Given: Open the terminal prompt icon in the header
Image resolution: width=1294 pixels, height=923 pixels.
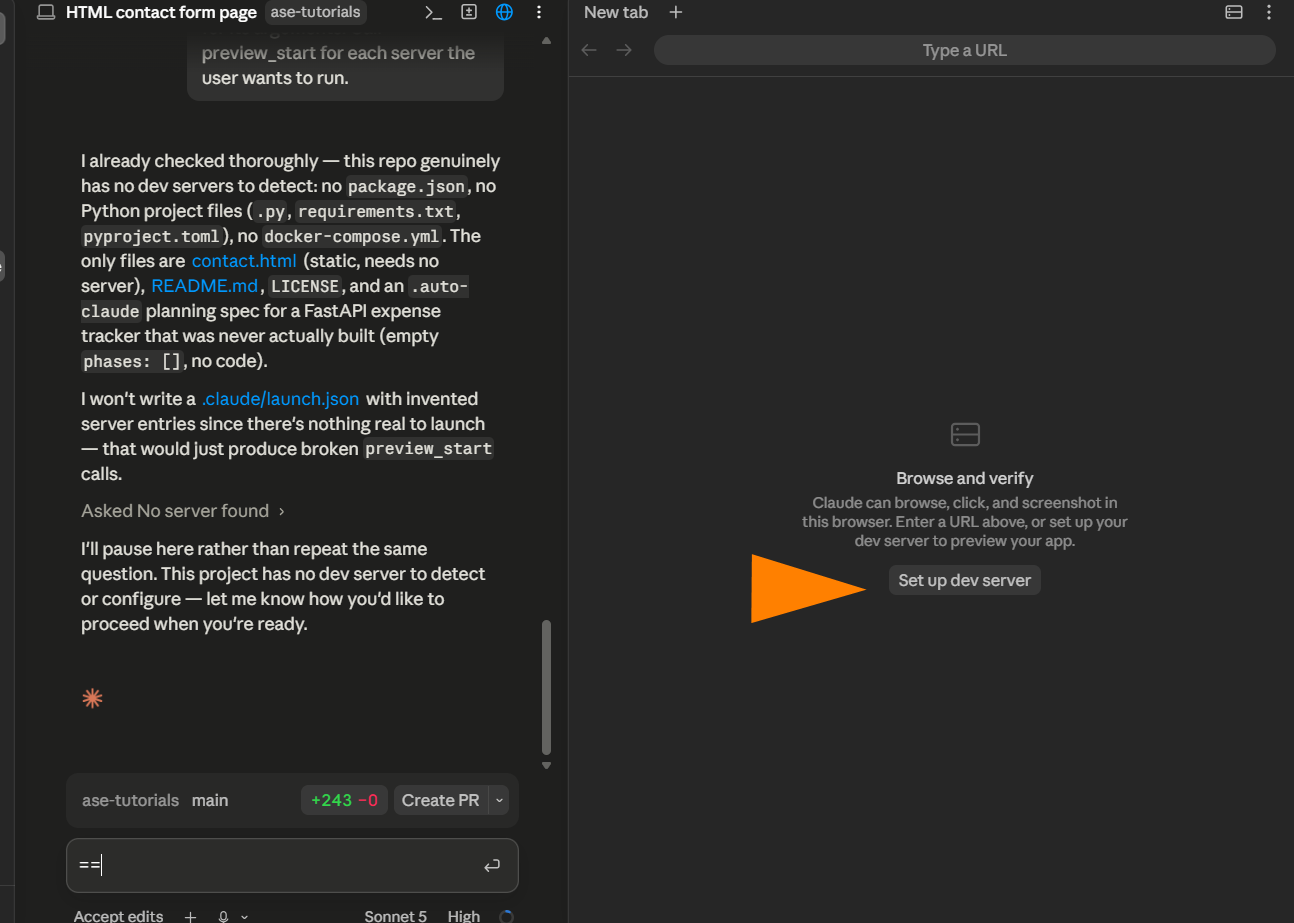Looking at the screenshot, I should [433, 12].
